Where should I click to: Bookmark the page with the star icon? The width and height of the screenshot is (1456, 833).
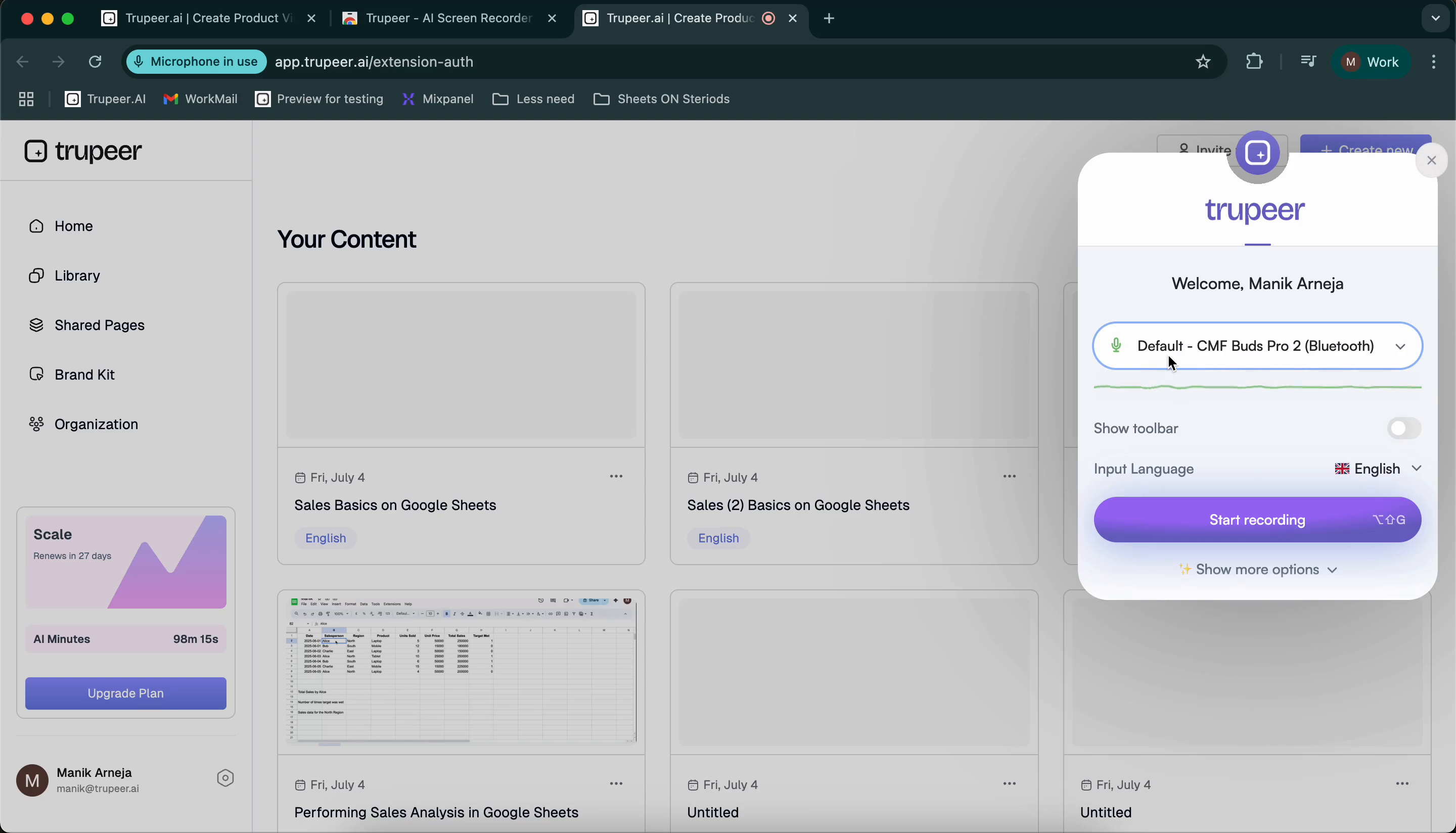click(x=1203, y=61)
